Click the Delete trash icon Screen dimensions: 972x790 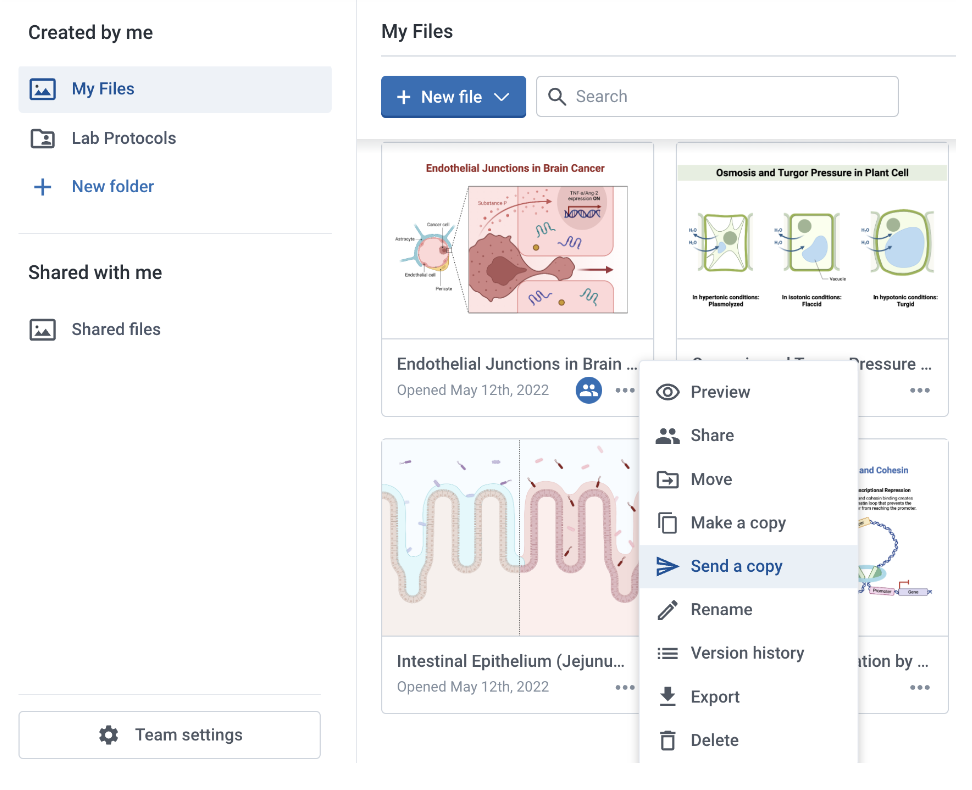click(x=668, y=740)
